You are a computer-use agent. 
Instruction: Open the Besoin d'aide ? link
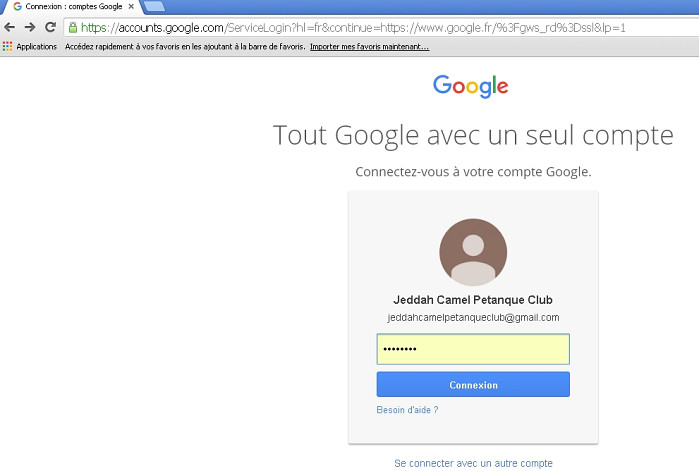click(407, 410)
